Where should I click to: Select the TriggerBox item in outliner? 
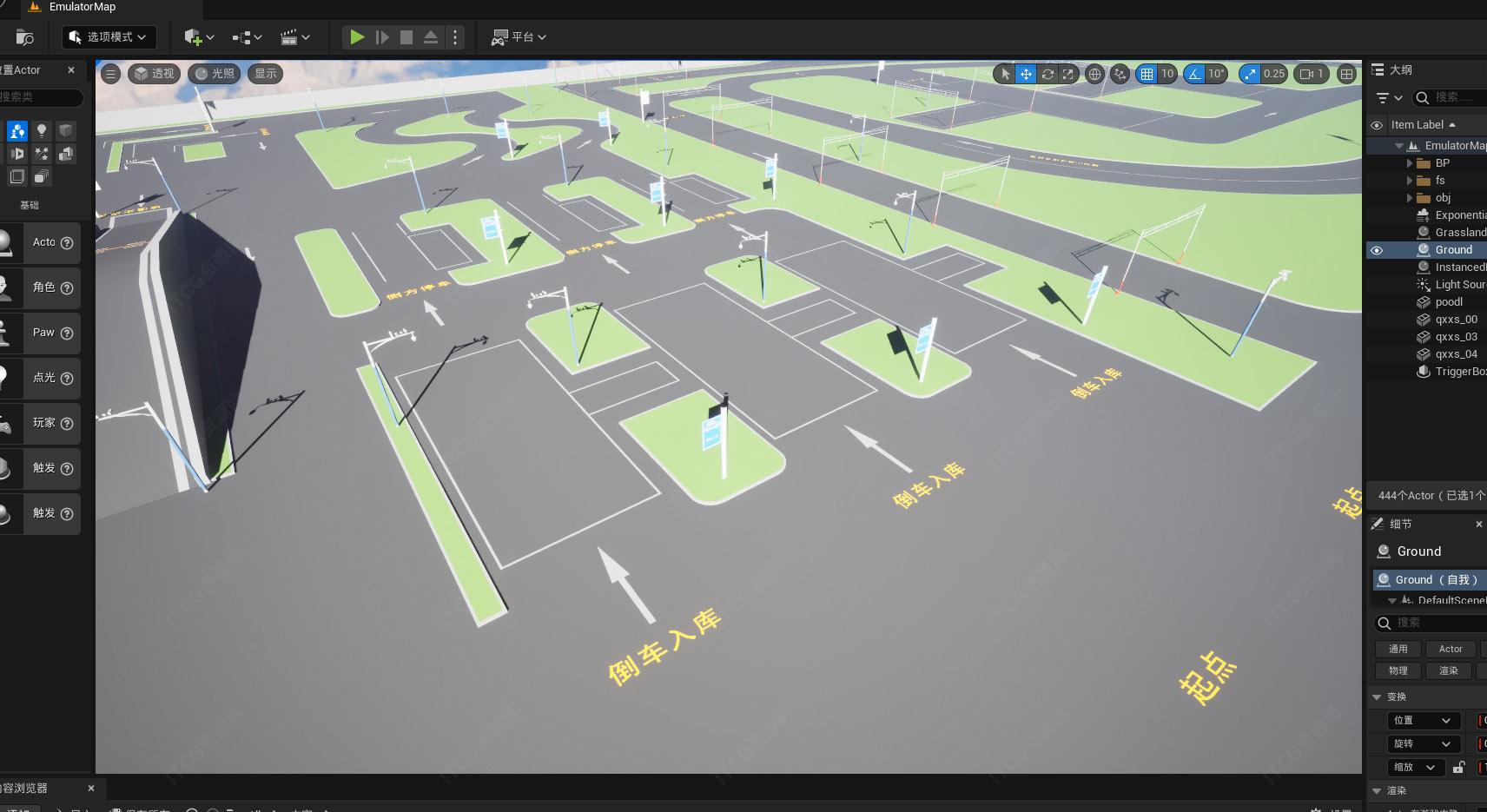point(1459,372)
